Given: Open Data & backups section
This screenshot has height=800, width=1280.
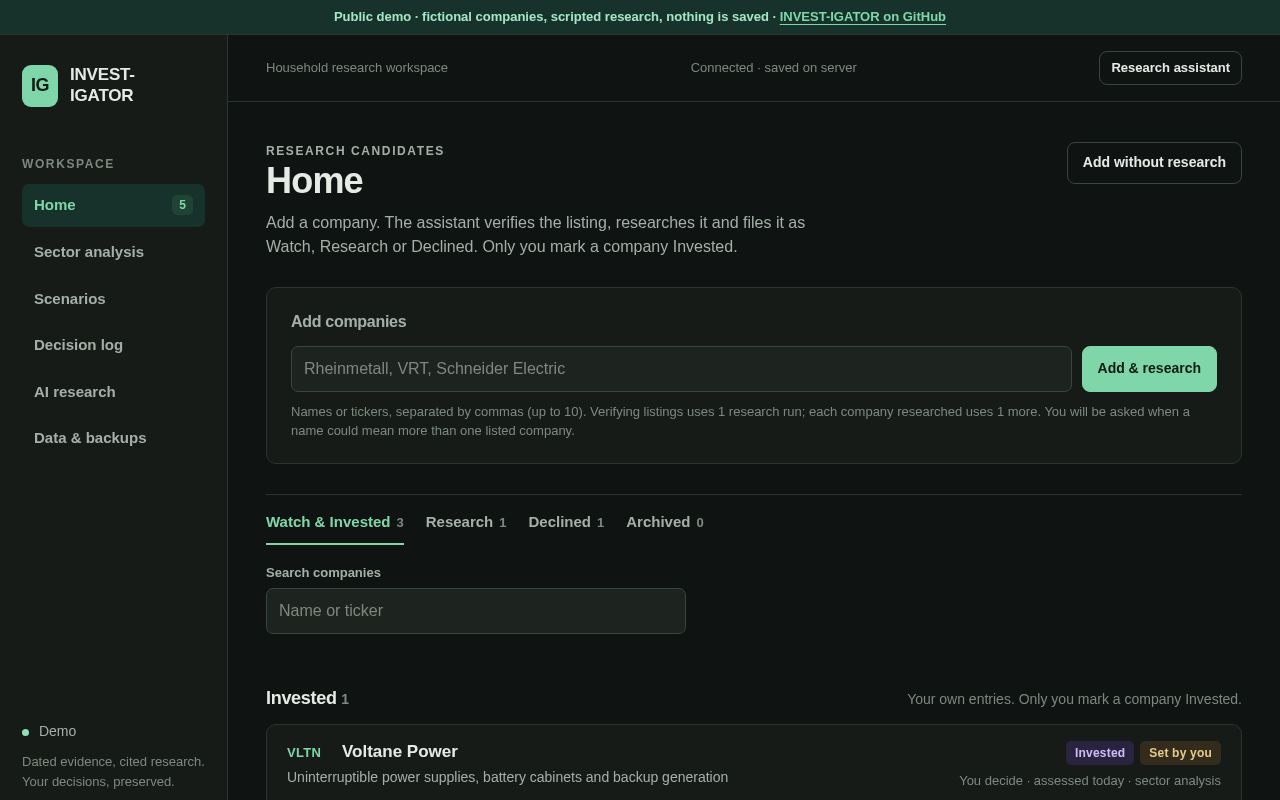Looking at the screenshot, I should [113, 438].
